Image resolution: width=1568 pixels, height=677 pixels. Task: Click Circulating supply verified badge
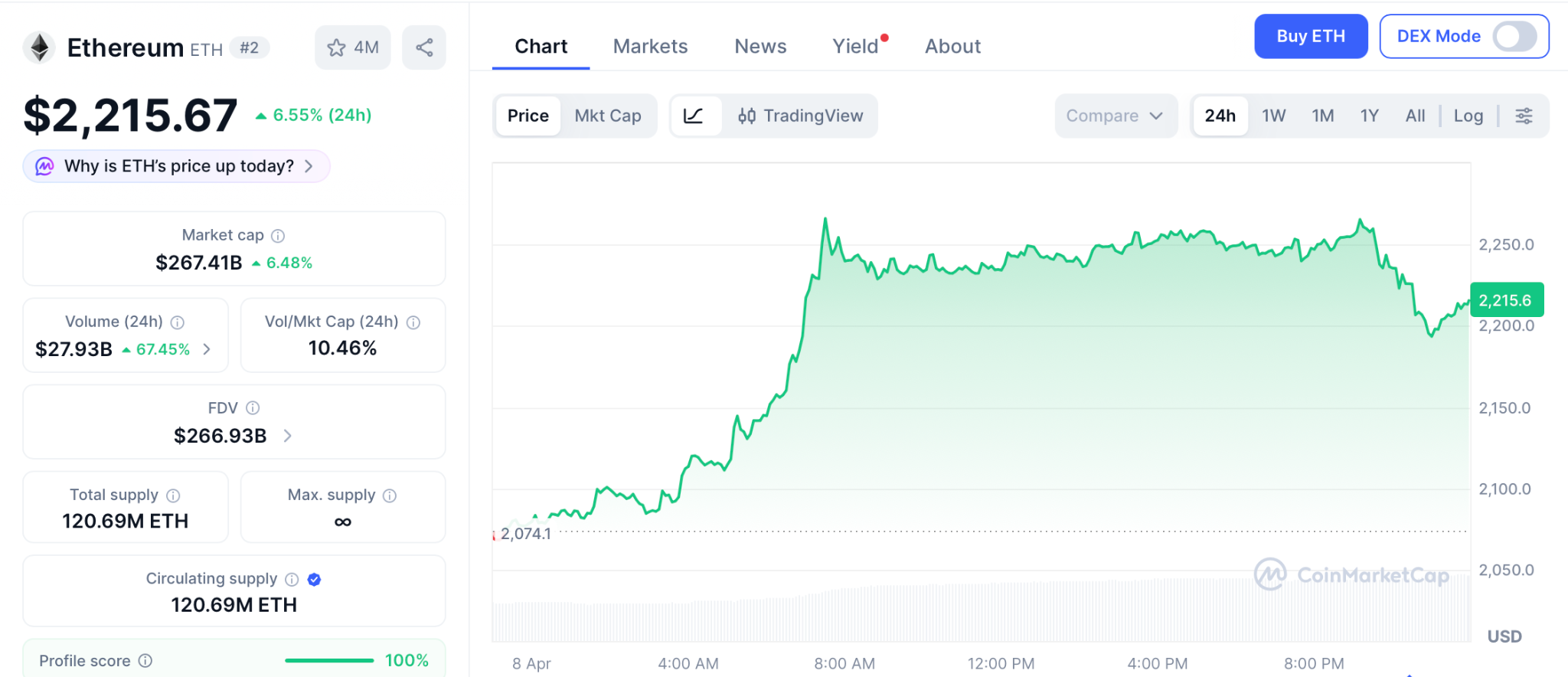[x=314, y=580]
